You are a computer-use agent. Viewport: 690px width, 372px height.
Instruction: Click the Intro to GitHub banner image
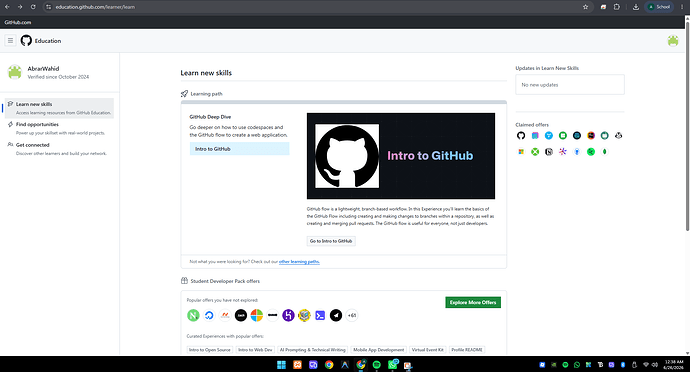[x=401, y=156]
